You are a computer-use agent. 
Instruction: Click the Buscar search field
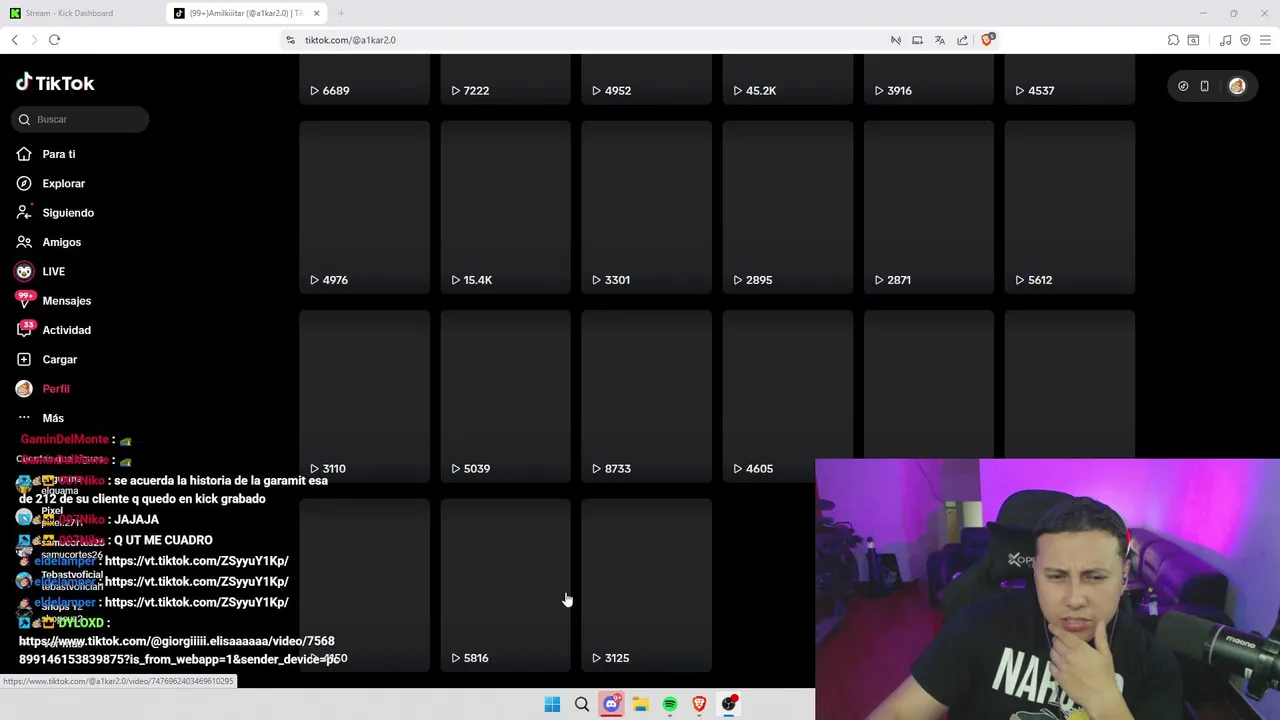click(x=81, y=119)
